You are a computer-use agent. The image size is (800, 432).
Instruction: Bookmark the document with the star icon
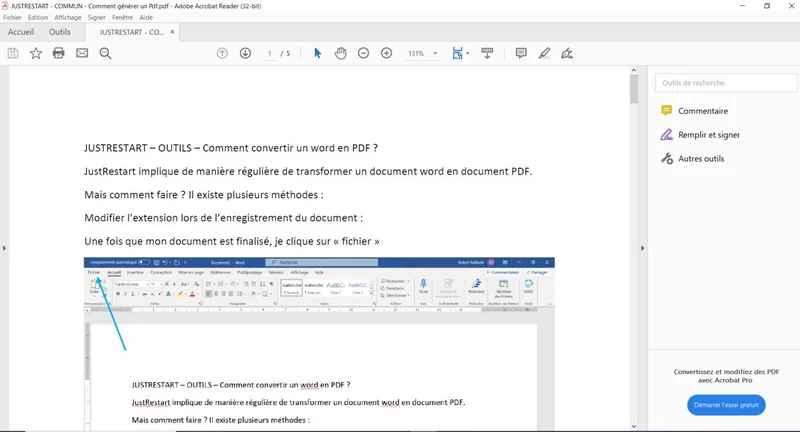pyautogui.click(x=36, y=53)
